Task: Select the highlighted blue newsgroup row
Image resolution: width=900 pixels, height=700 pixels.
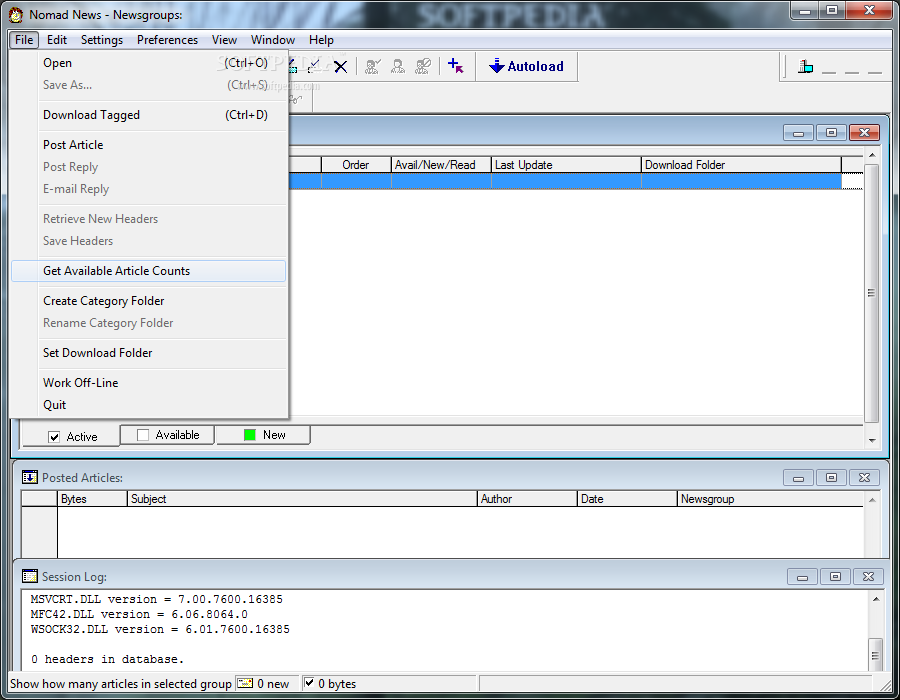Action: tap(565, 181)
